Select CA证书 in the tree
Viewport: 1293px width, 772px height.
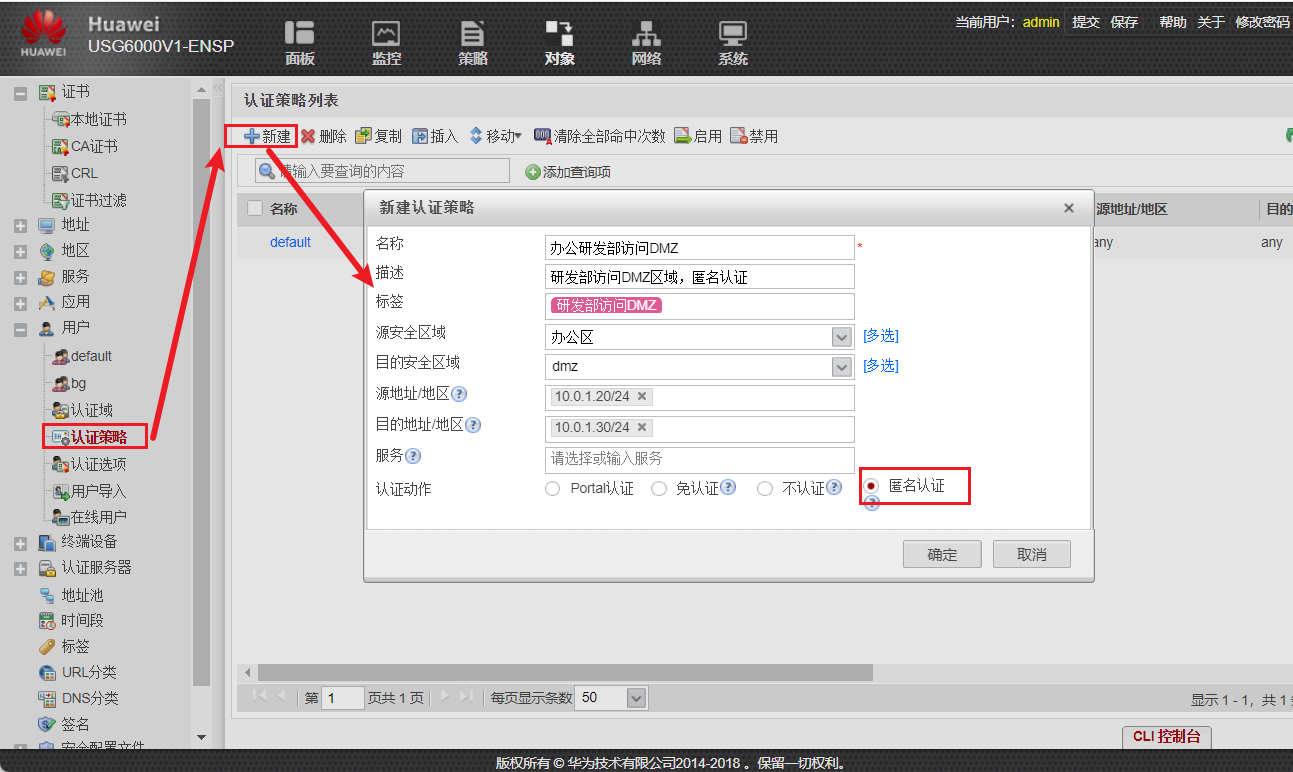click(94, 146)
